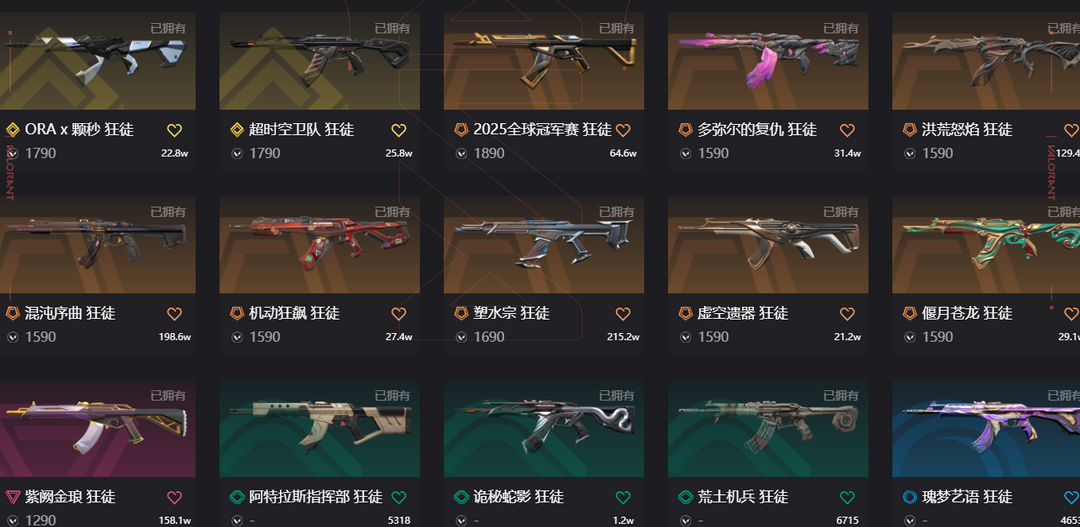Click the 紫阙金琅 狂徒 purple tier icon

12,497
